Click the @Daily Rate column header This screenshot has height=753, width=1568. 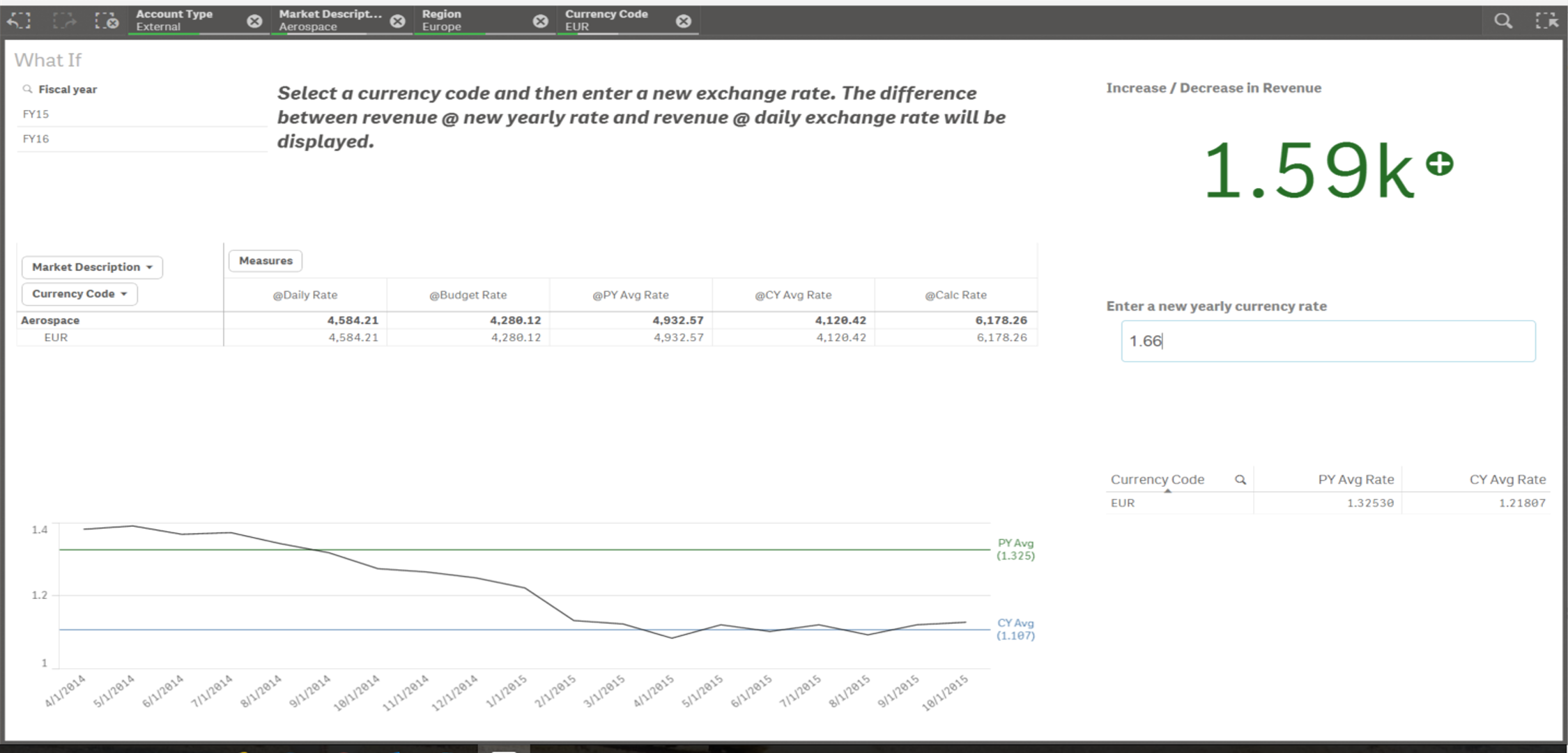[305, 295]
